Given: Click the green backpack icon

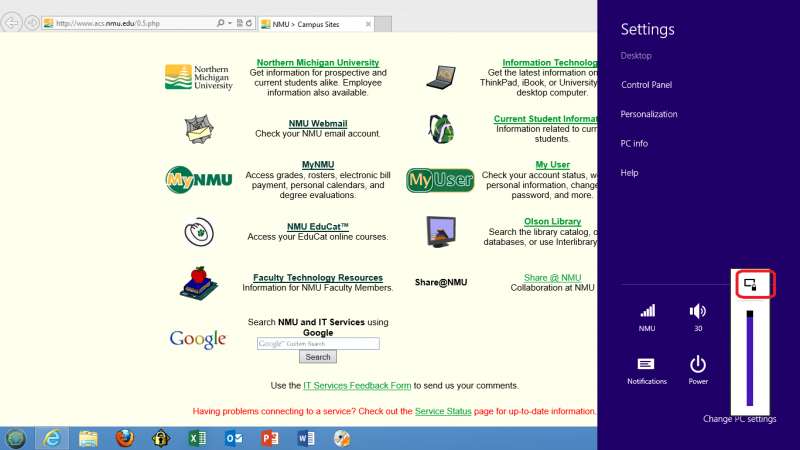Looking at the screenshot, I should tap(441, 129).
